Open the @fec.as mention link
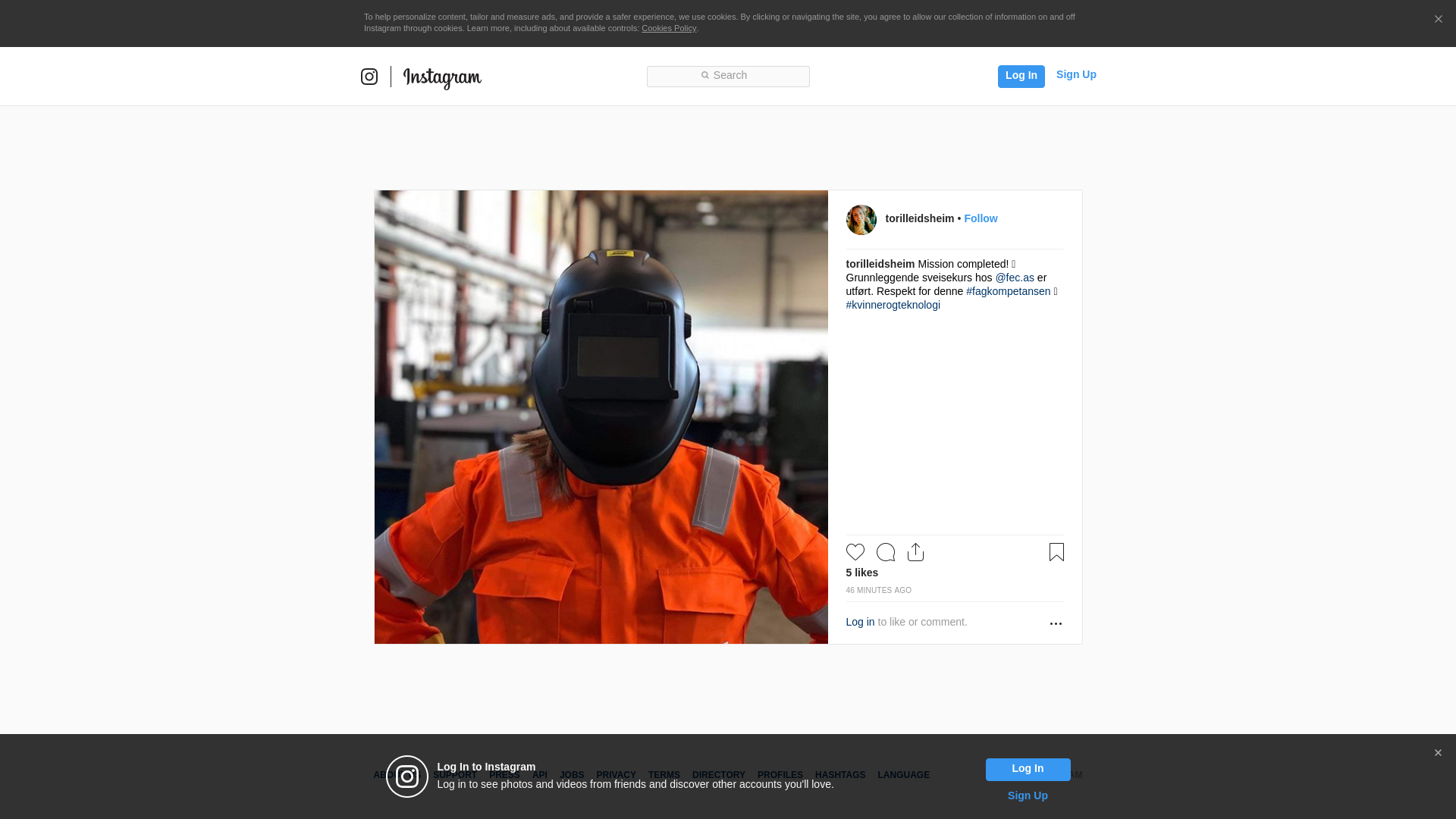Screen dimensions: 1456x819 (x=1015, y=278)
